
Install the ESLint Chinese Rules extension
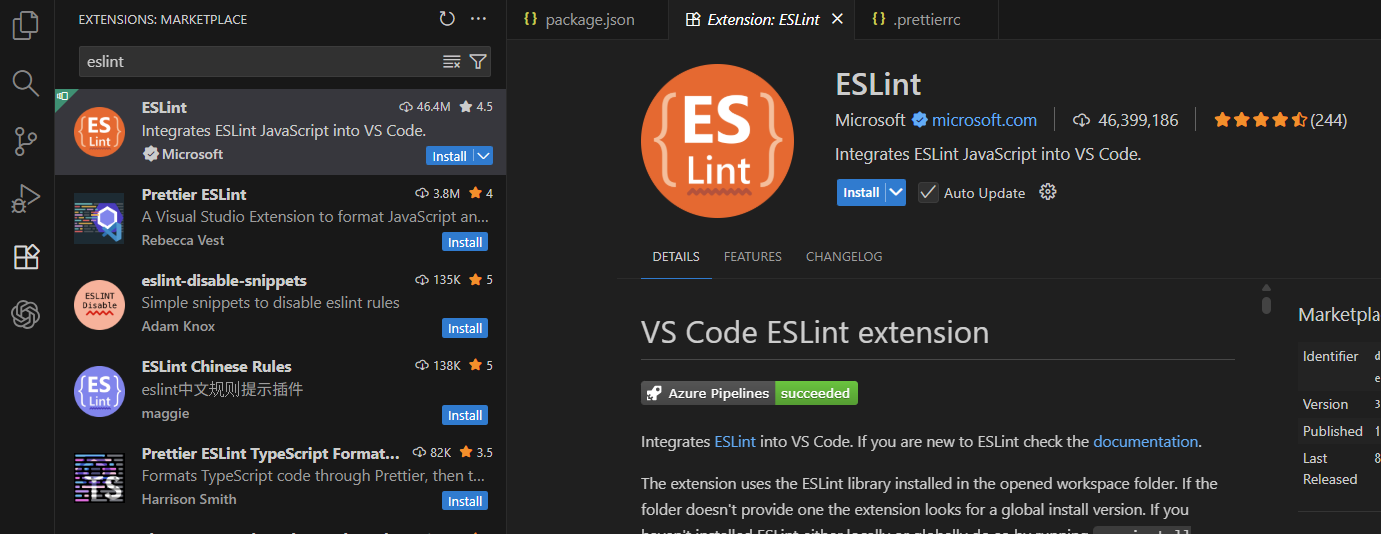[x=465, y=415]
